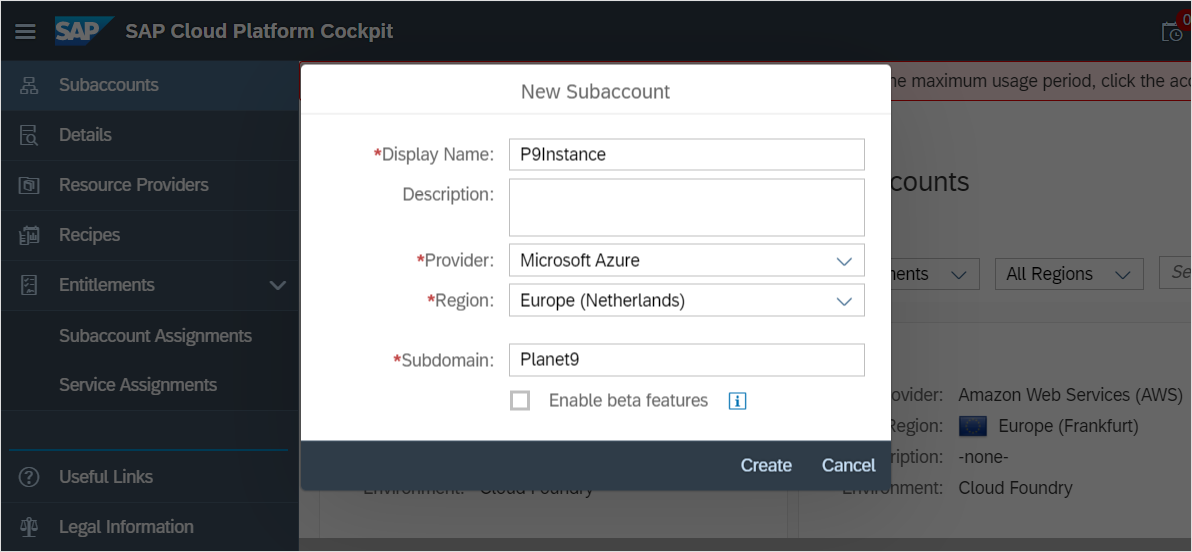Image resolution: width=1192 pixels, height=552 pixels.
Task: Select Service Assignments menu item
Action: [x=138, y=385]
